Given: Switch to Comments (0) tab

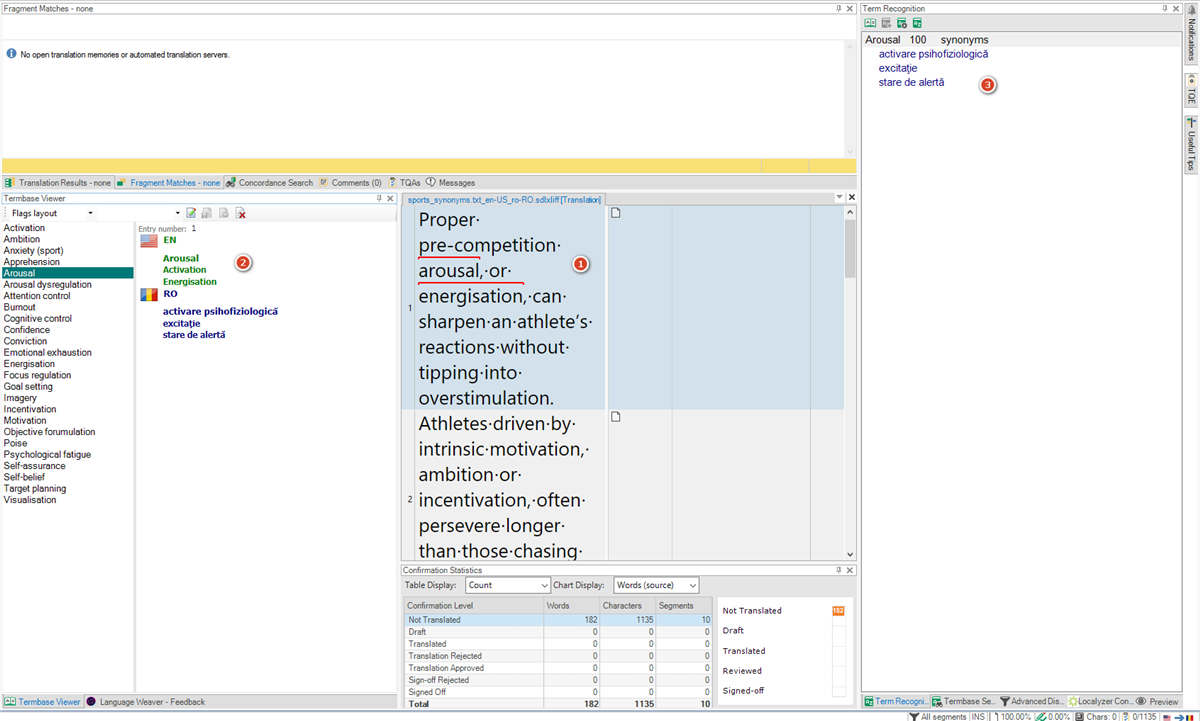Looking at the screenshot, I should pos(351,183).
